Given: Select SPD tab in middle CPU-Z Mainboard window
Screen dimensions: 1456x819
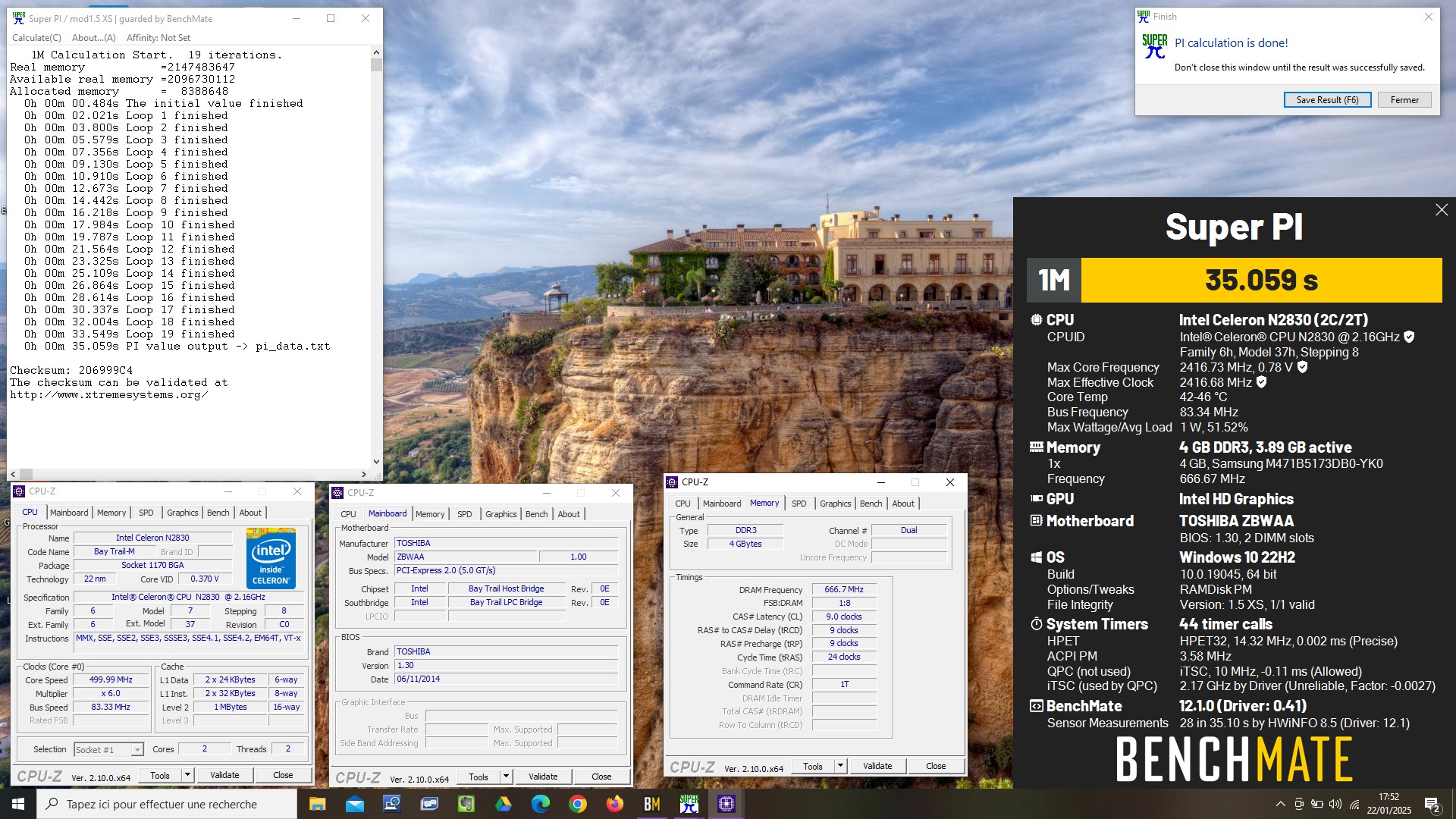Looking at the screenshot, I should [x=464, y=514].
